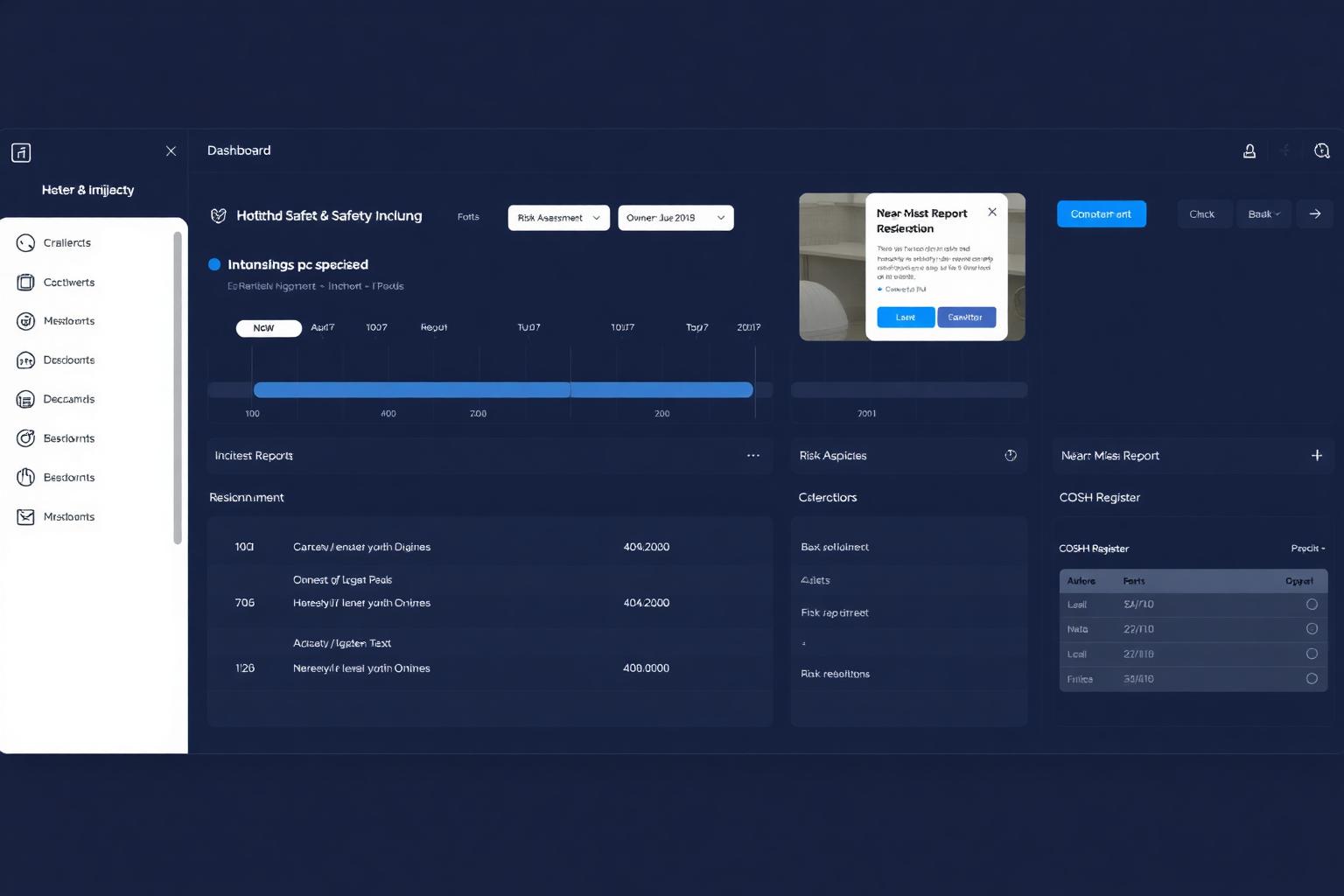
Task: Click the blue dot beside Intansings pc specised
Action: pos(214,264)
